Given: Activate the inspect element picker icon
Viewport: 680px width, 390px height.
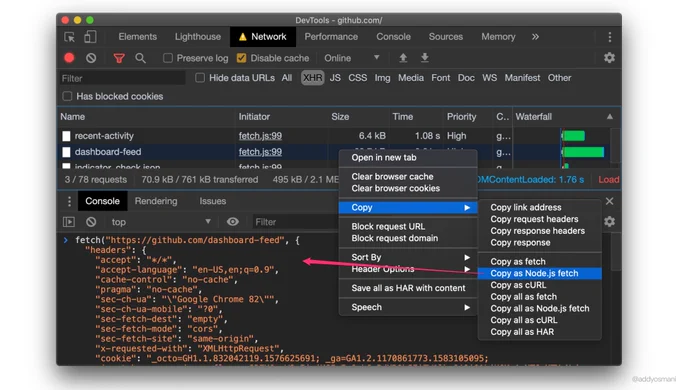Looking at the screenshot, I should [x=69, y=37].
